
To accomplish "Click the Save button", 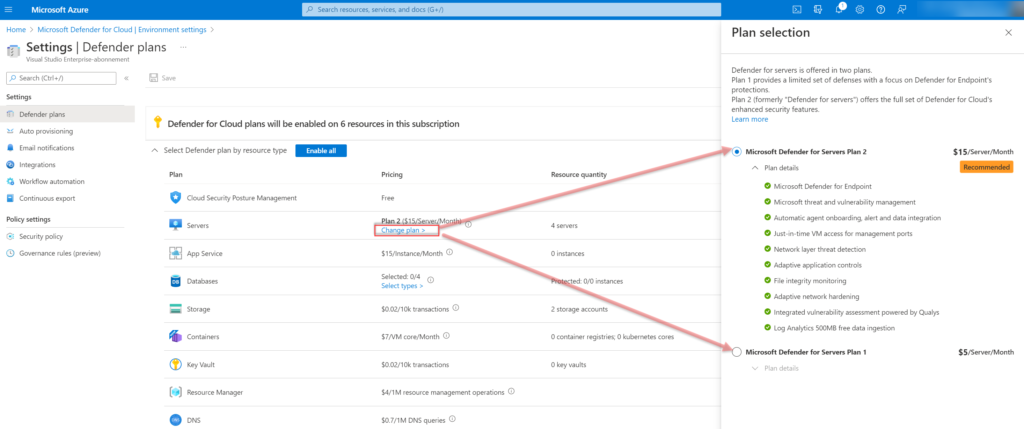I will tap(163, 78).
